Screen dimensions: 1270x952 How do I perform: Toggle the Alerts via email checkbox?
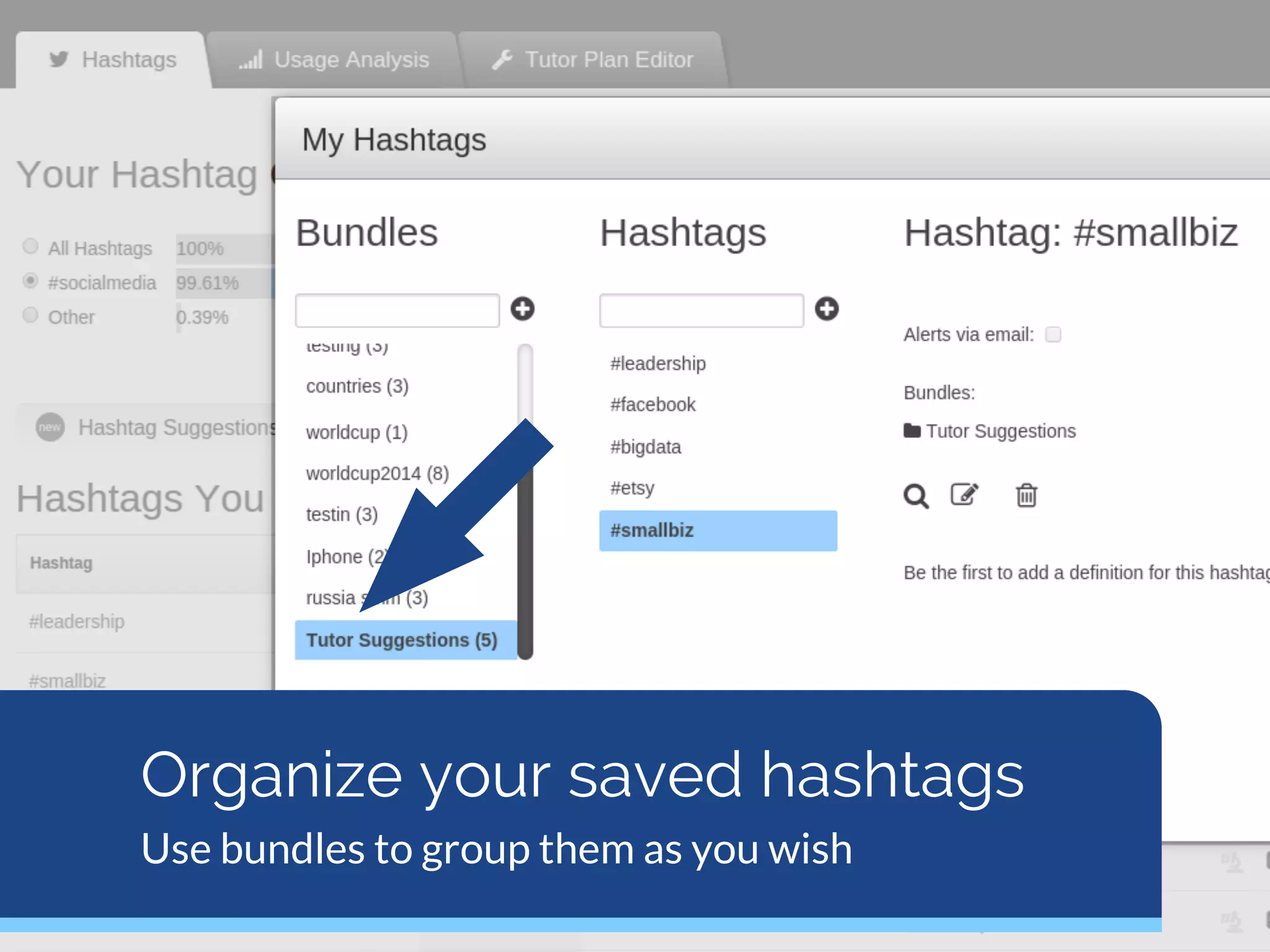1053,335
